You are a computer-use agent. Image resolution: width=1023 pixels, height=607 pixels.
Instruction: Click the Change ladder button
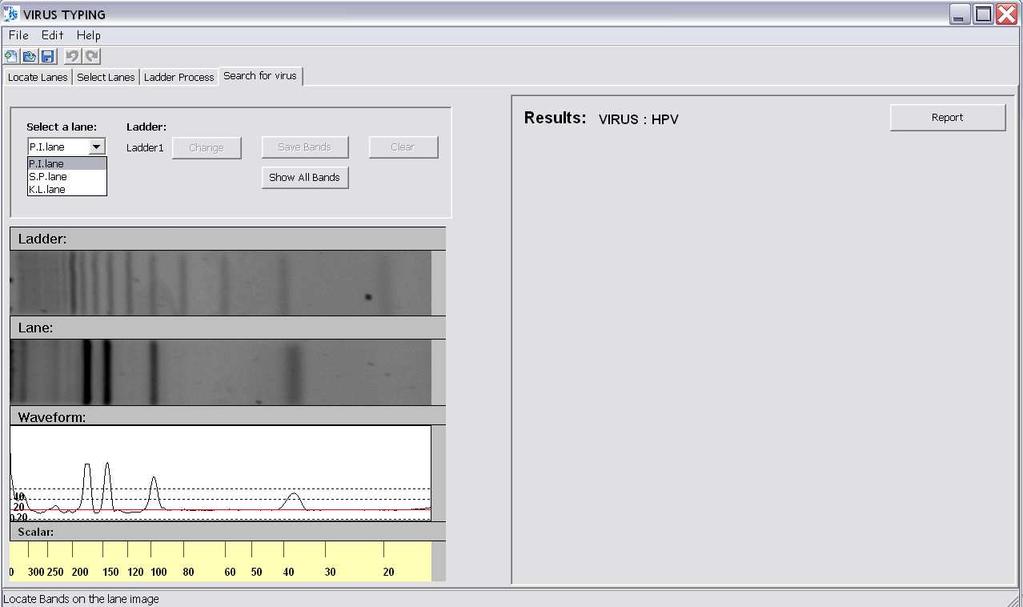click(206, 148)
